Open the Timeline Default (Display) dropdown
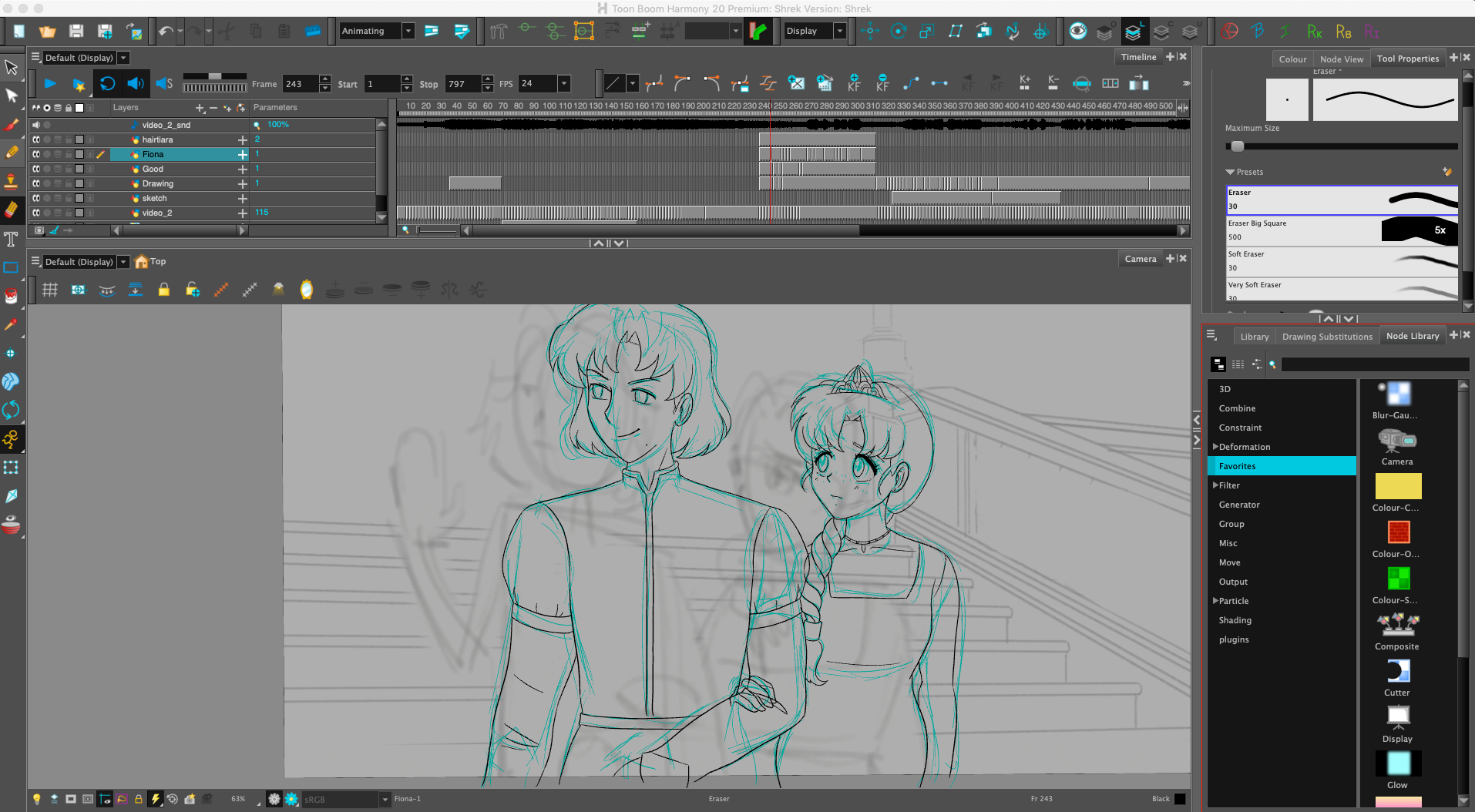 click(123, 58)
